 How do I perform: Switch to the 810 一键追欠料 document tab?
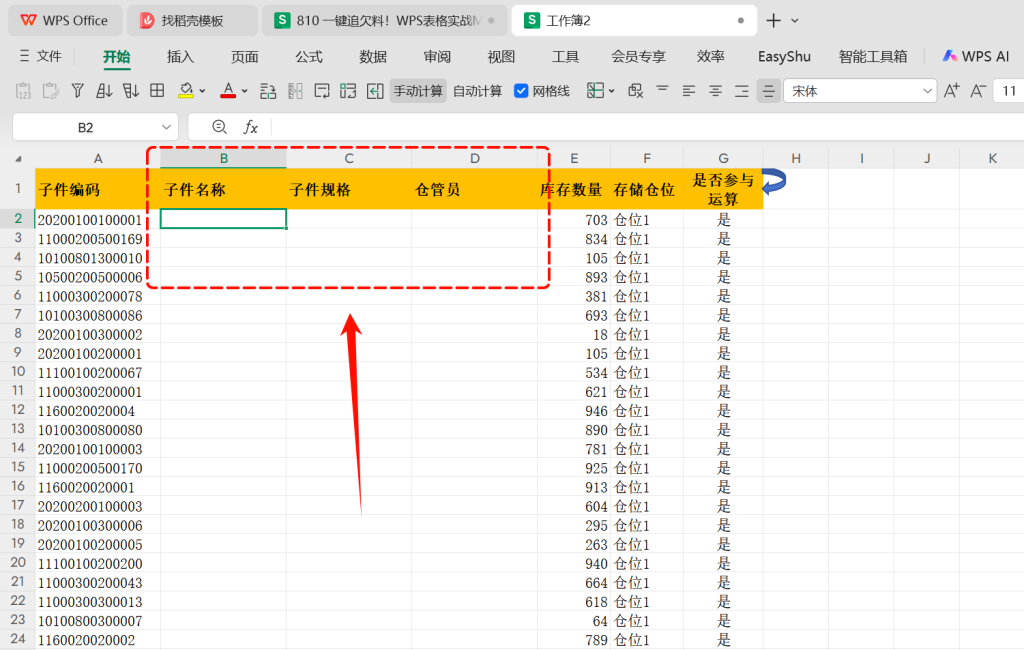[385, 20]
